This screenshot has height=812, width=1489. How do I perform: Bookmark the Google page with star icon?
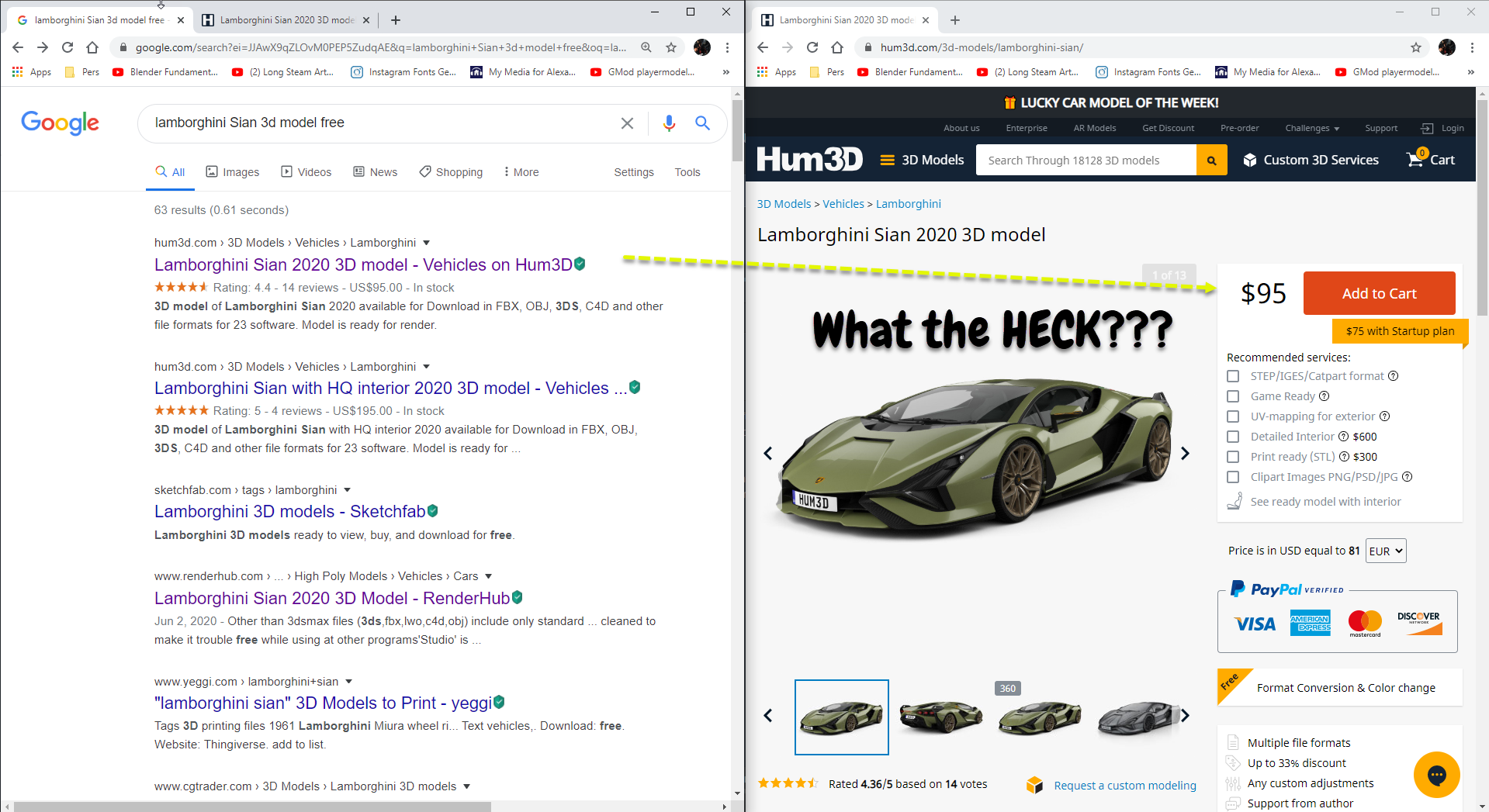pyautogui.click(x=671, y=47)
